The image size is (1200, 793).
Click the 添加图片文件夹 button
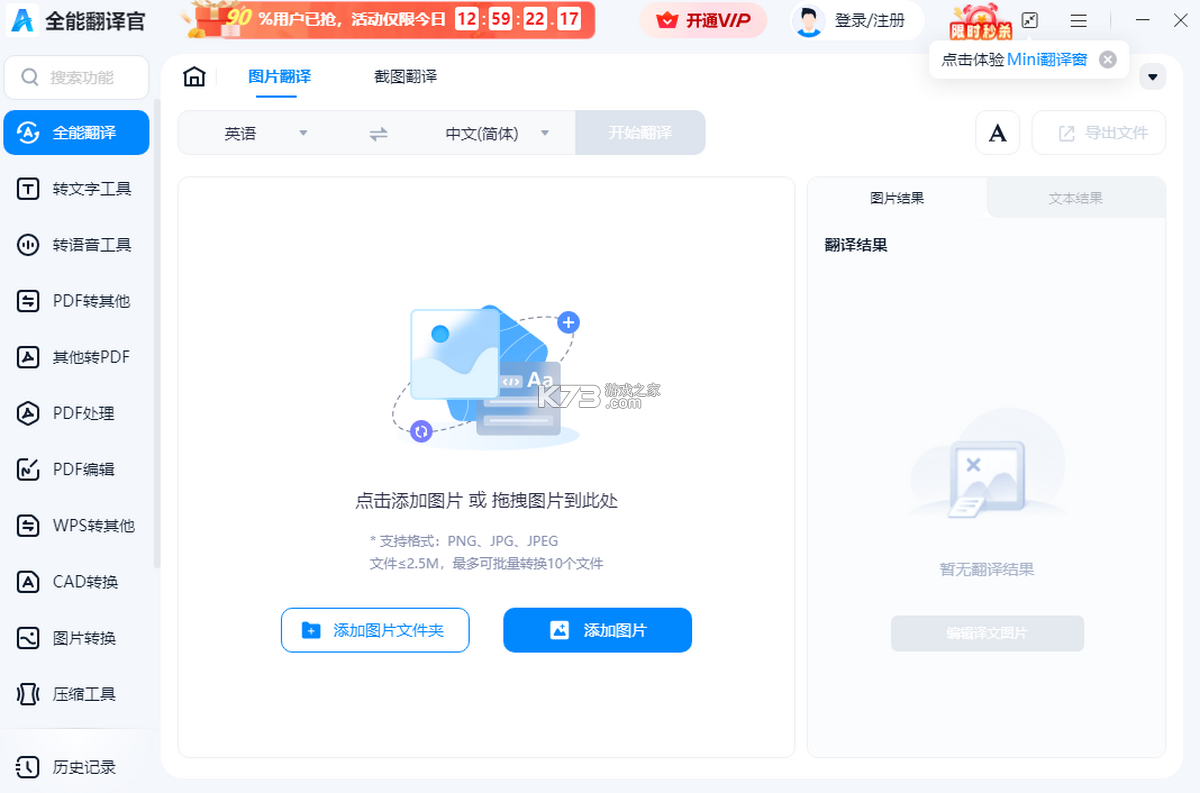point(375,630)
